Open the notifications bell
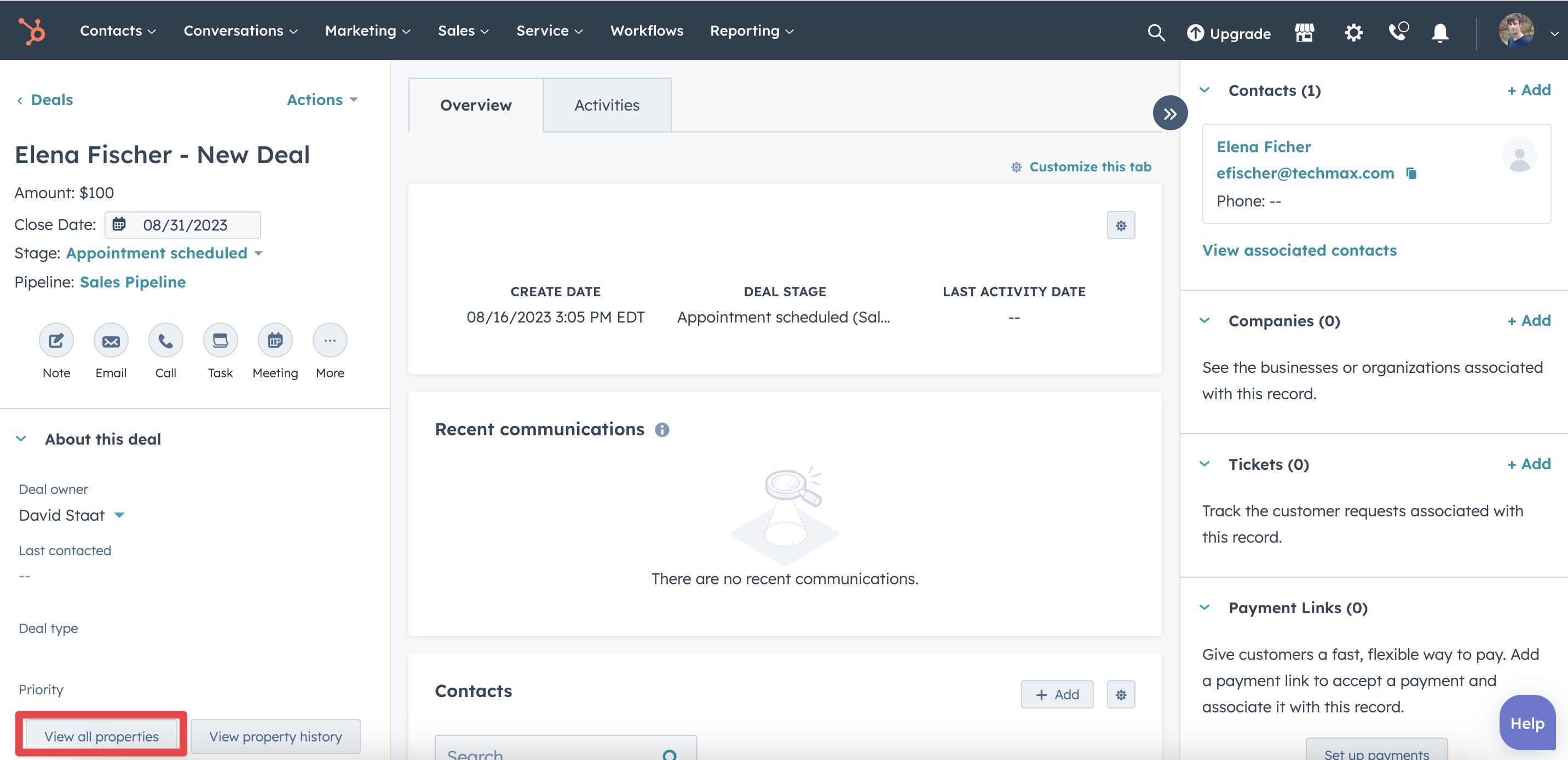 tap(1439, 32)
